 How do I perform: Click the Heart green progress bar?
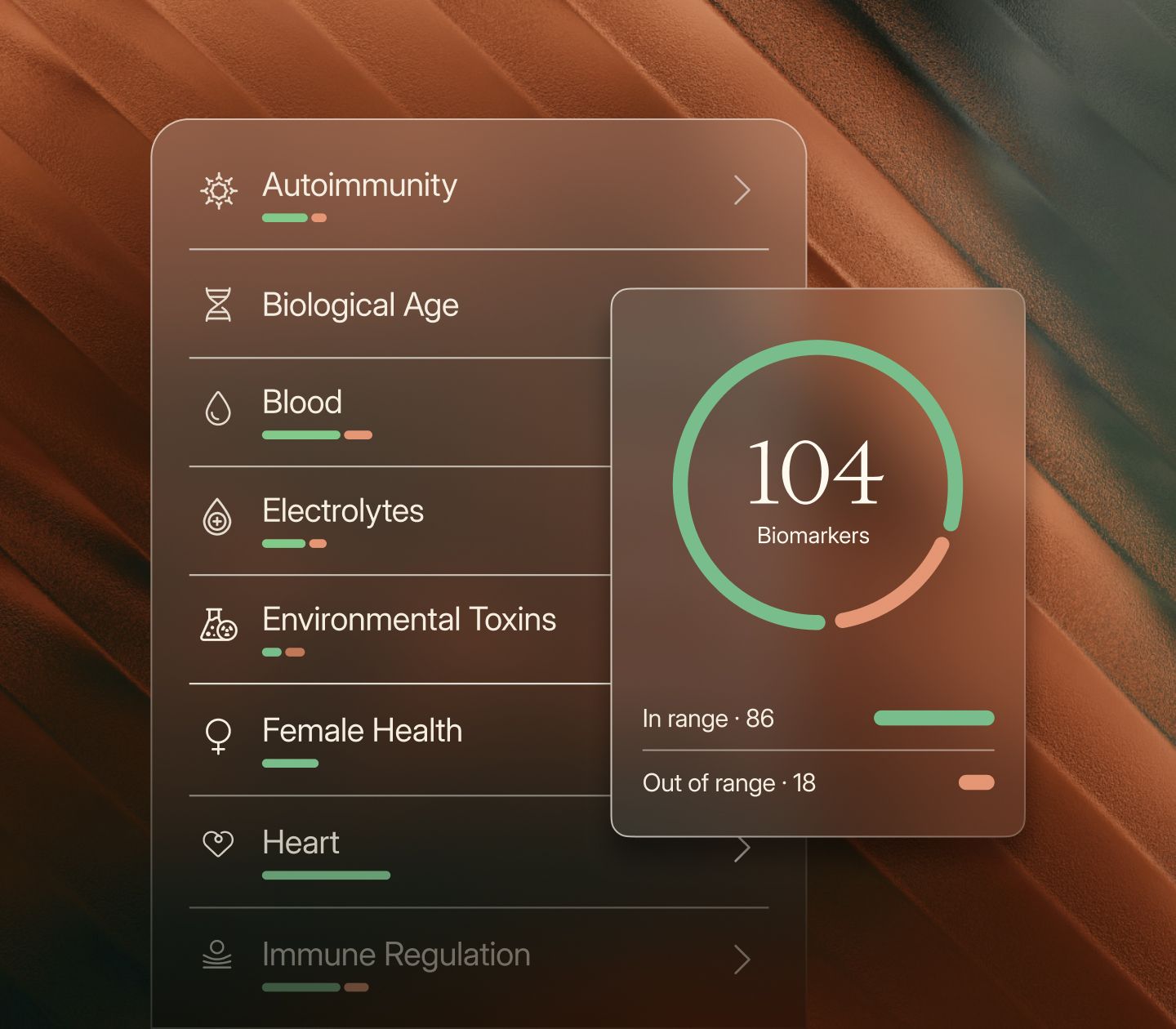(x=326, y=875)
